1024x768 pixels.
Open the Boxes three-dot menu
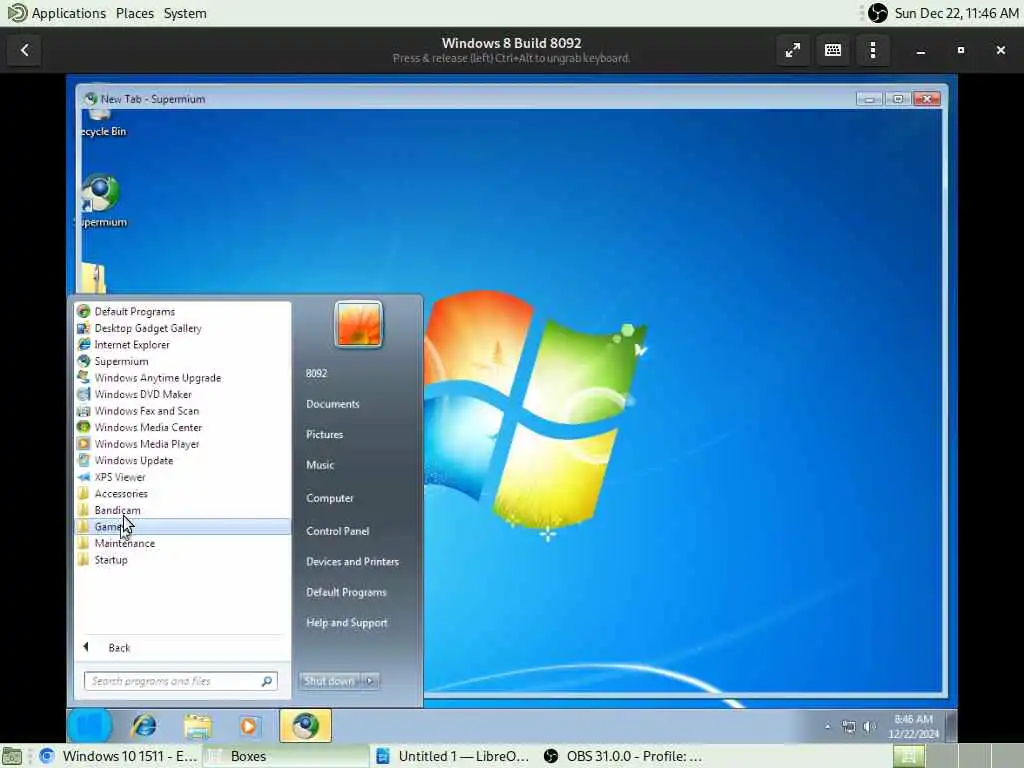tap(872, 50)
